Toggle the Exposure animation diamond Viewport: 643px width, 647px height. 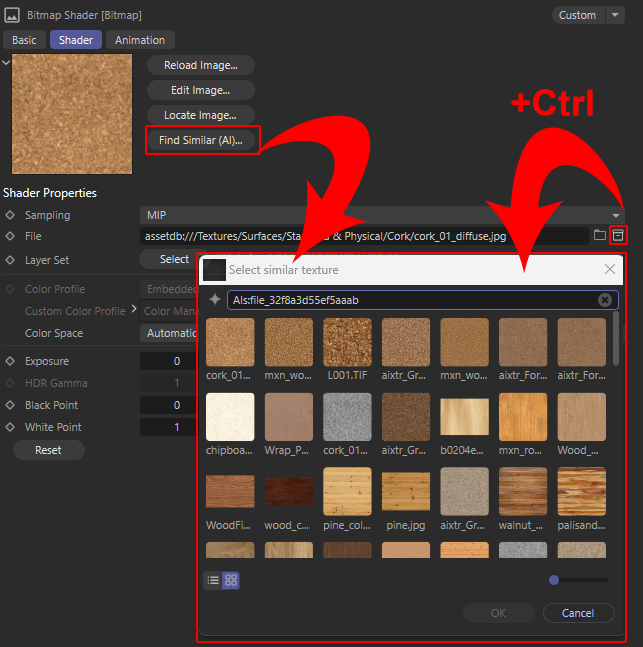[10, 361]
